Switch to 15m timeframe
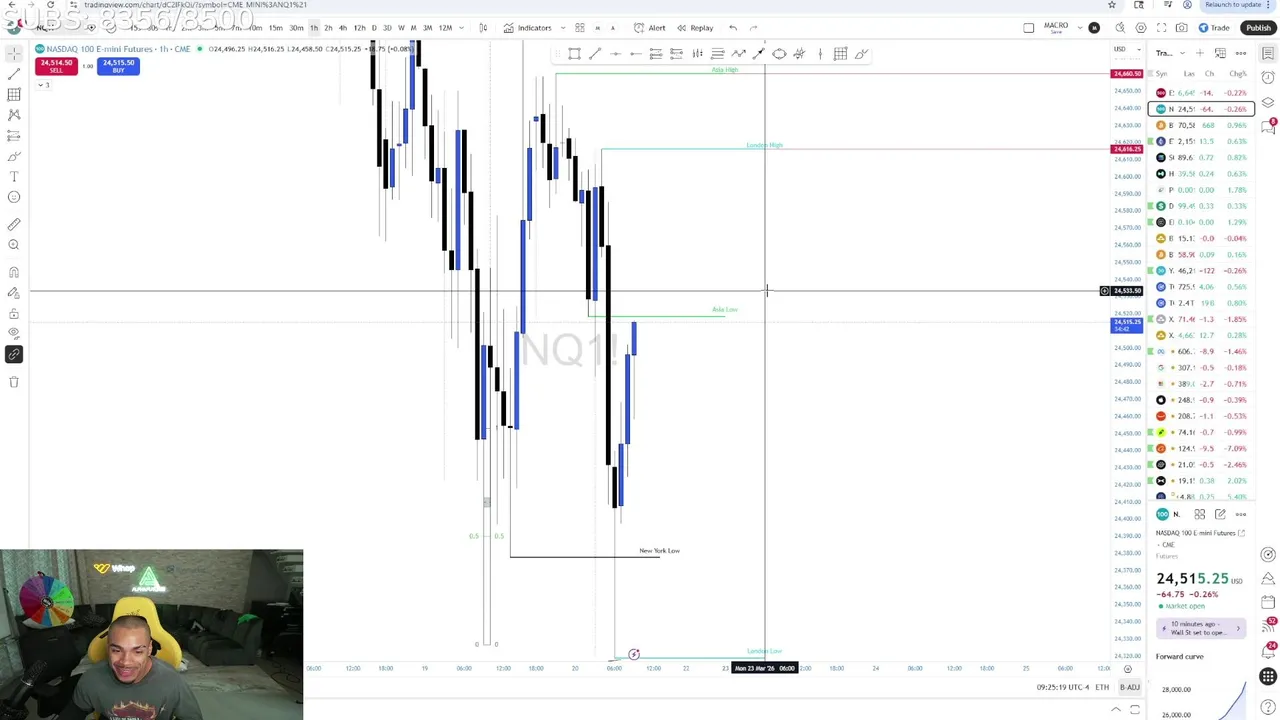This screenshot has height=720, width=1280. tap(275, 28)
